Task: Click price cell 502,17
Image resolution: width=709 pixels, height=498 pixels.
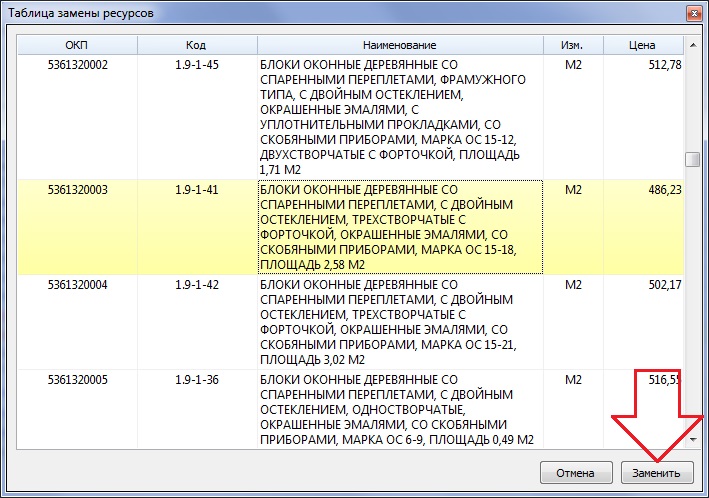Action: [643, 322]
